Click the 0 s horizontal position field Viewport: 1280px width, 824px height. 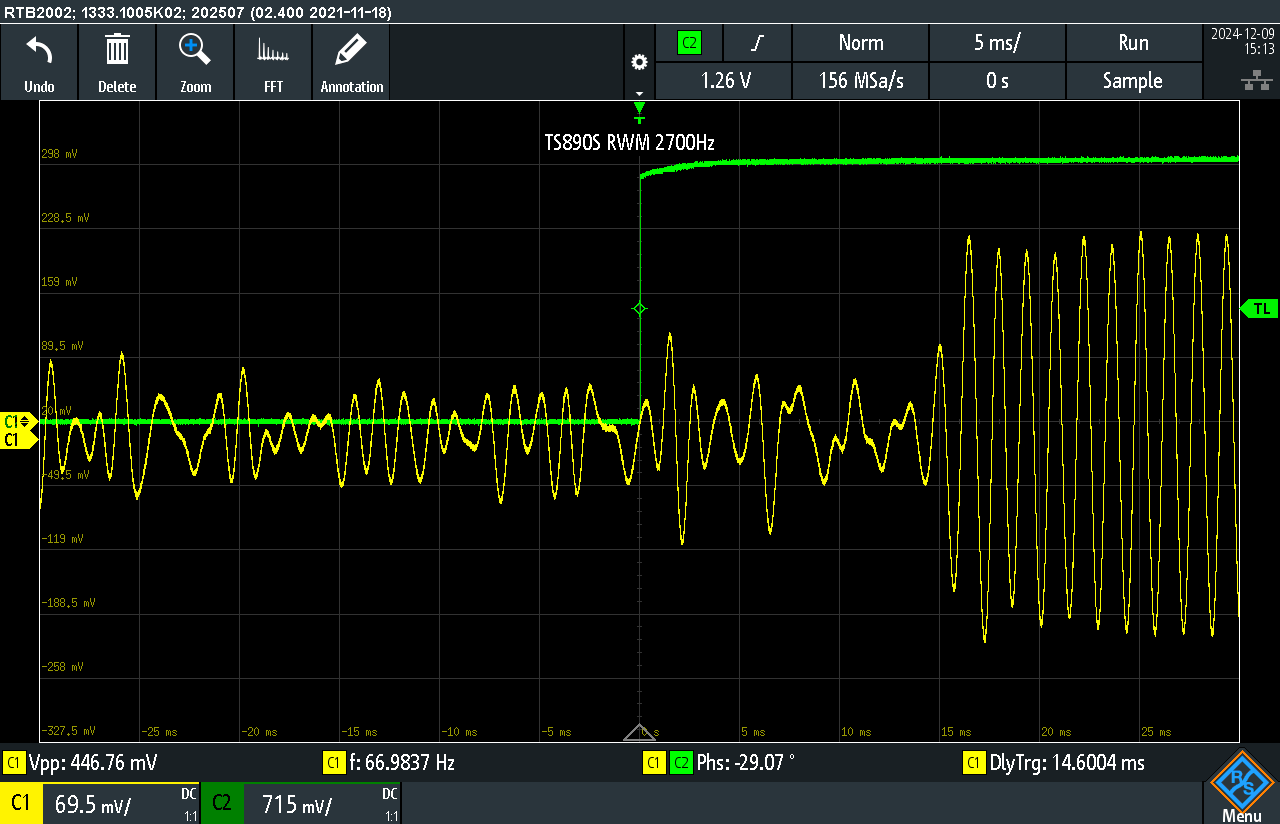click(997, 81)
